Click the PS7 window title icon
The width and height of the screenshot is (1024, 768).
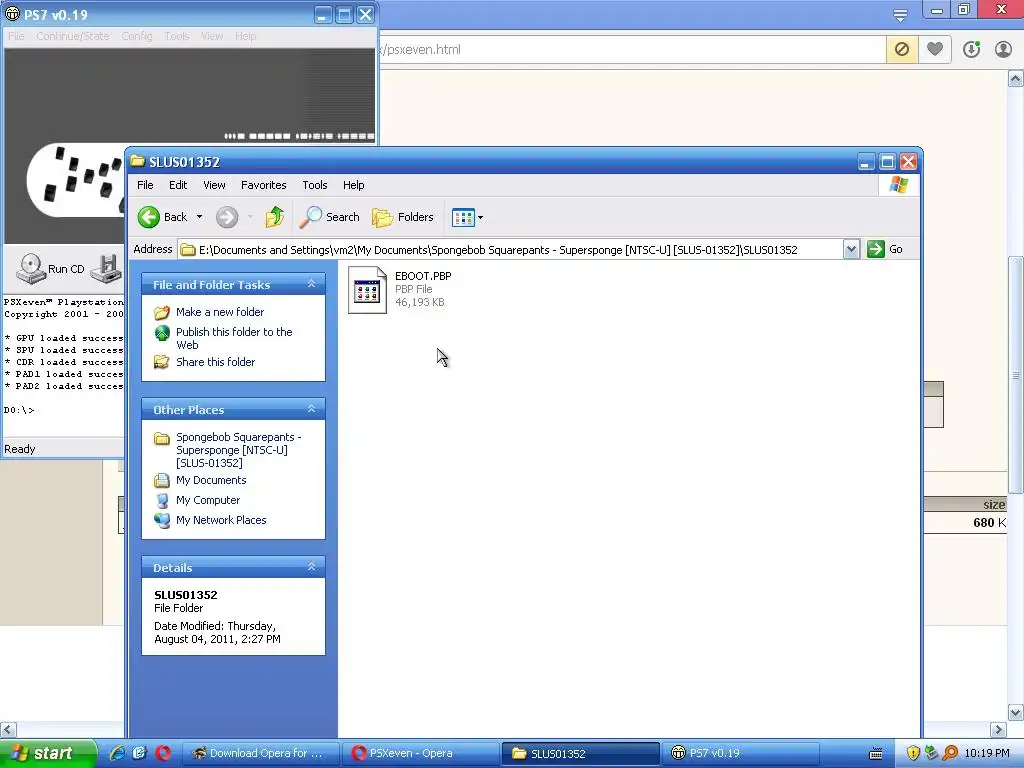click(x=12, y=14)
